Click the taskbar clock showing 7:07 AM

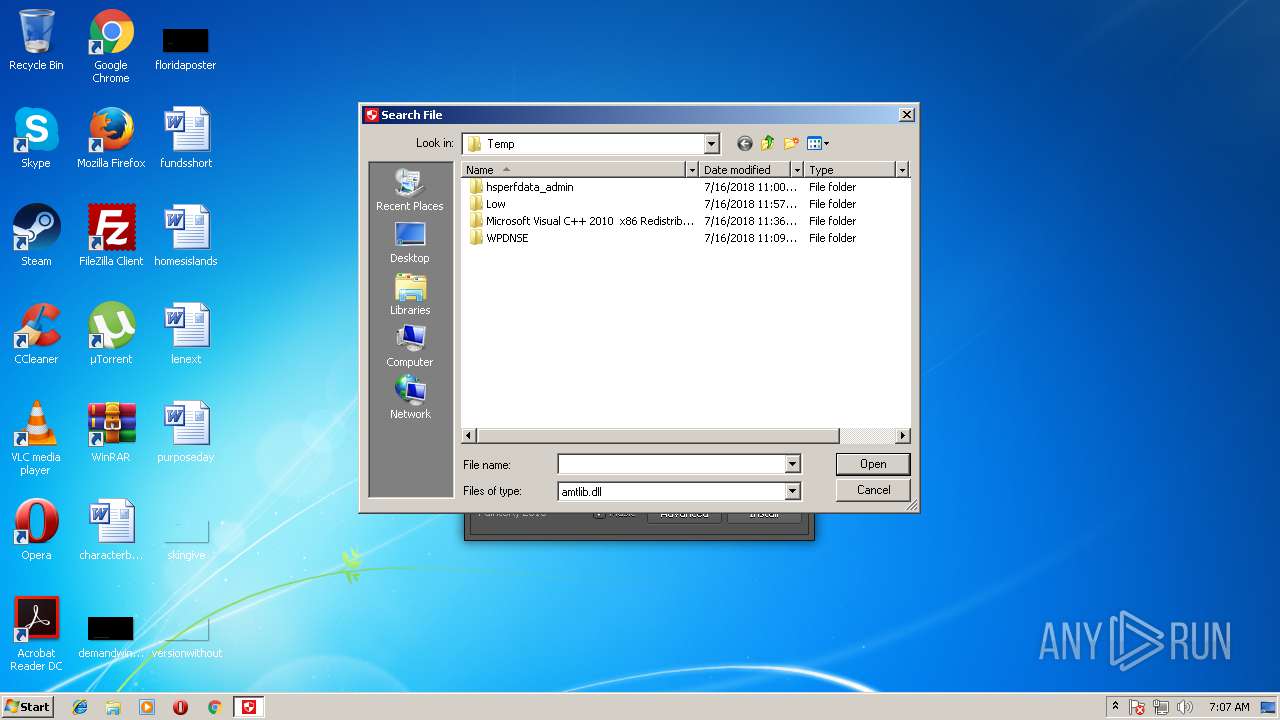(1229, 707)
